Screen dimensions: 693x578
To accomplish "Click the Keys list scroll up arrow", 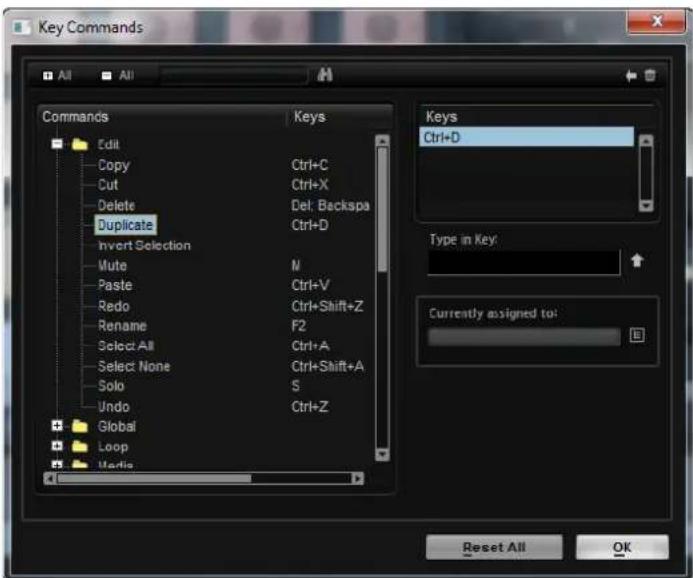I will click(646, 141).
